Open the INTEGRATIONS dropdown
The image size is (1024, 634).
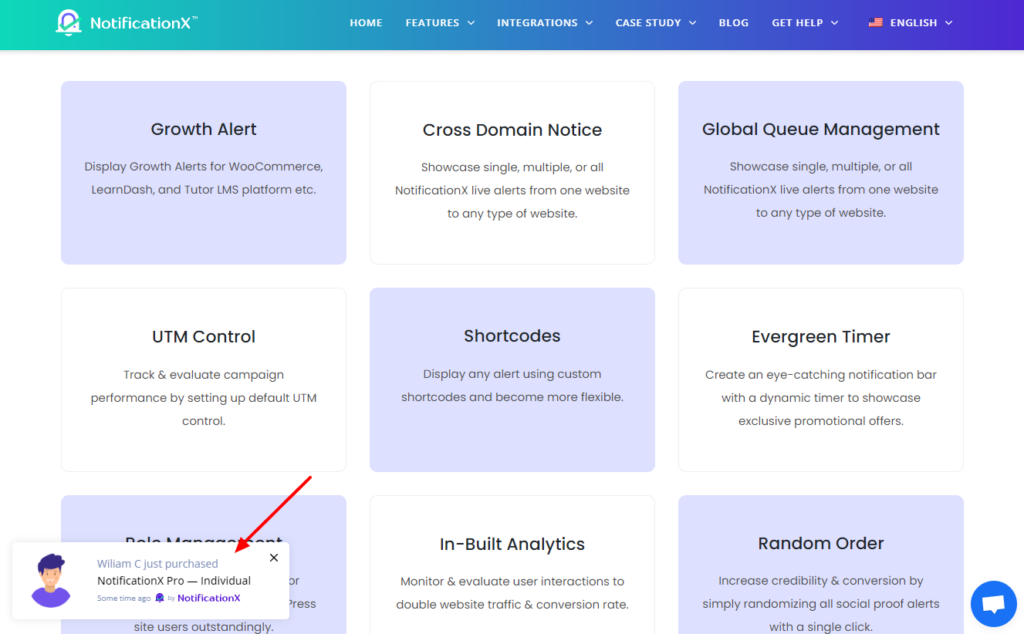537,22
